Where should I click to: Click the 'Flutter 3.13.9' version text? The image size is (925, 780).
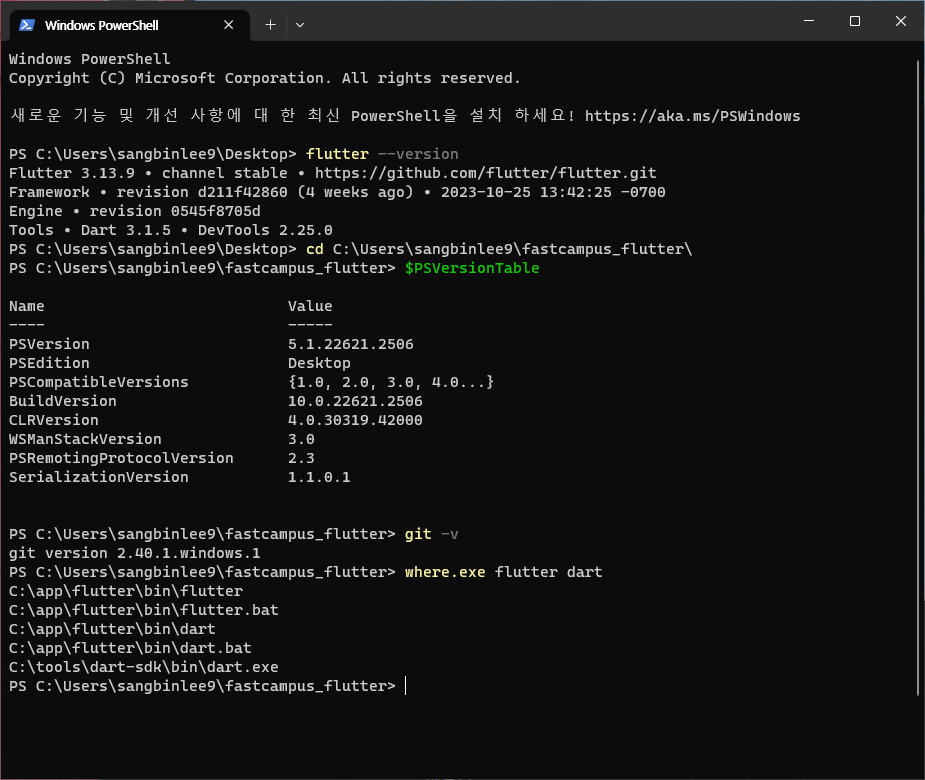click(71, 173)
